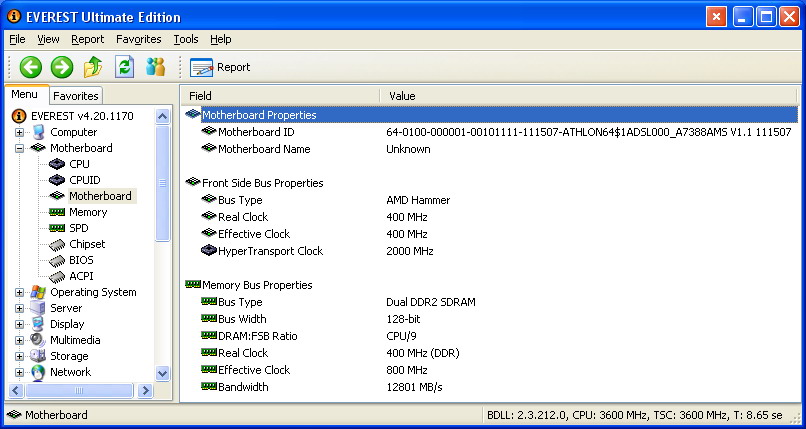Click the Report toolbar button
The width and height of the screenshot is (806, 429).
(220, 67)
